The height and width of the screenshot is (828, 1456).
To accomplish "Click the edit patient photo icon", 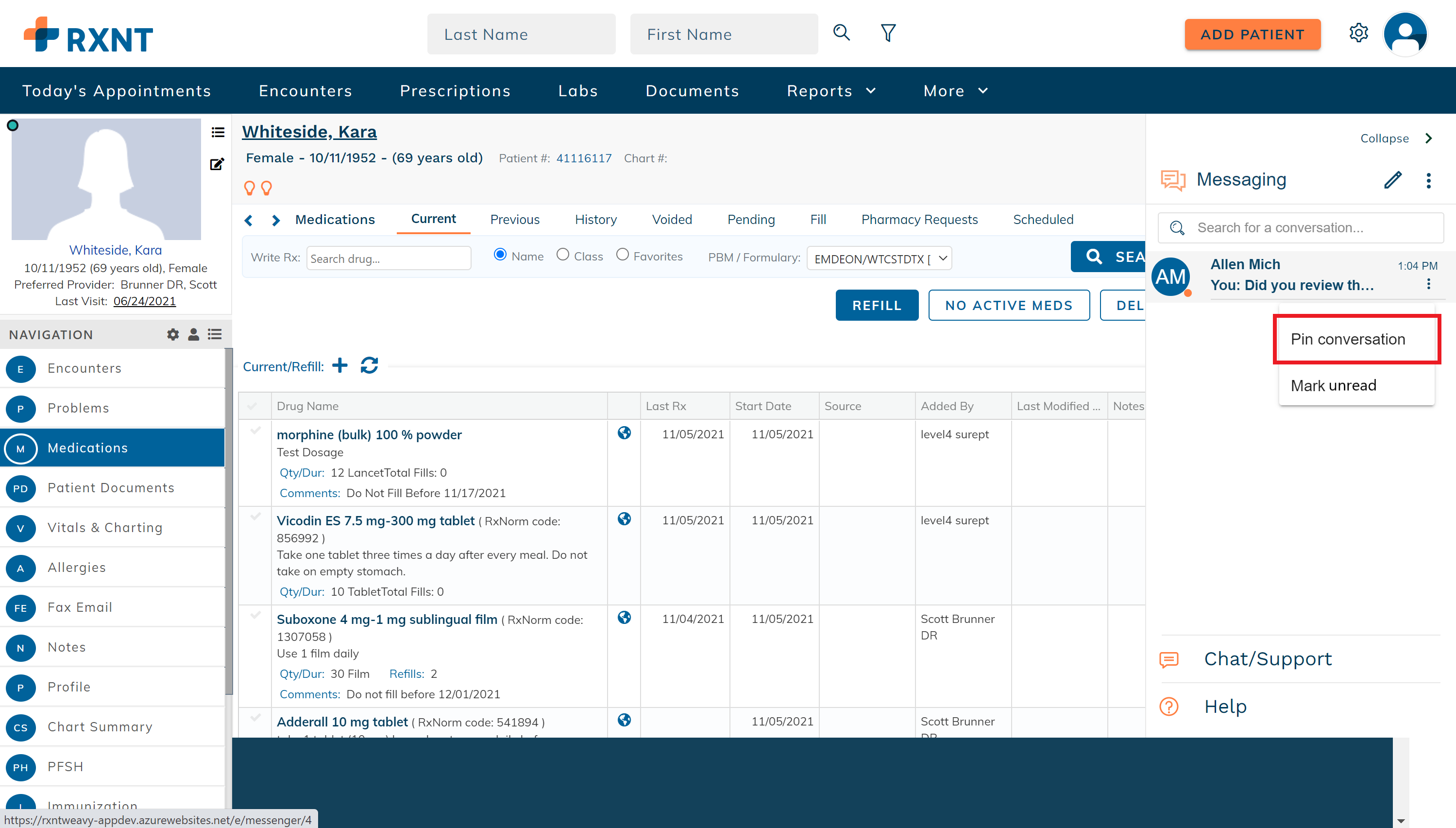I will point(217,164).
